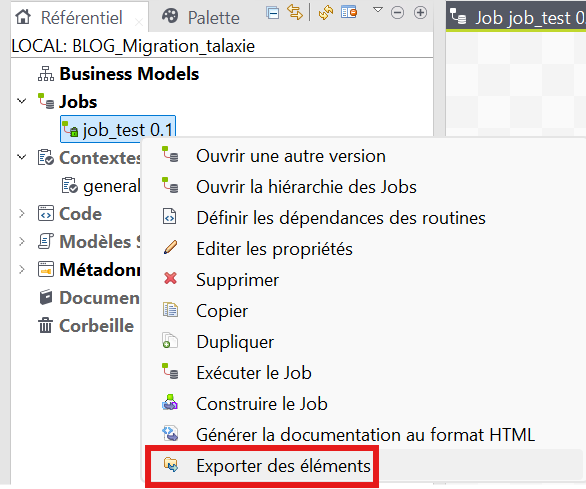
Task: Click the refresh repository icon
Action: (x=326, y=13)
